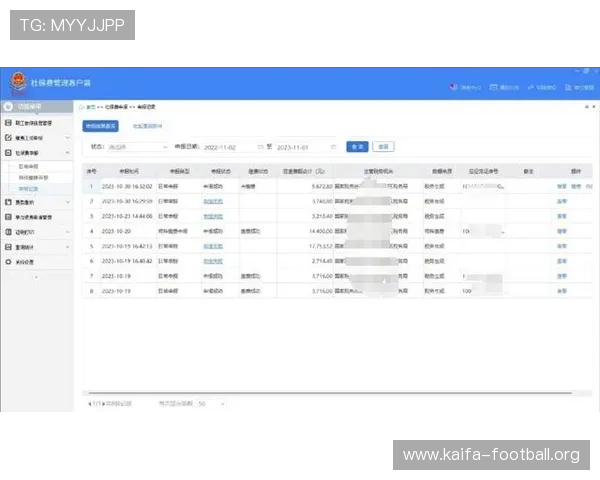Click the horizontal scrollbar below the table
This screenshot has width=600, height=480.
click(330, 393)
